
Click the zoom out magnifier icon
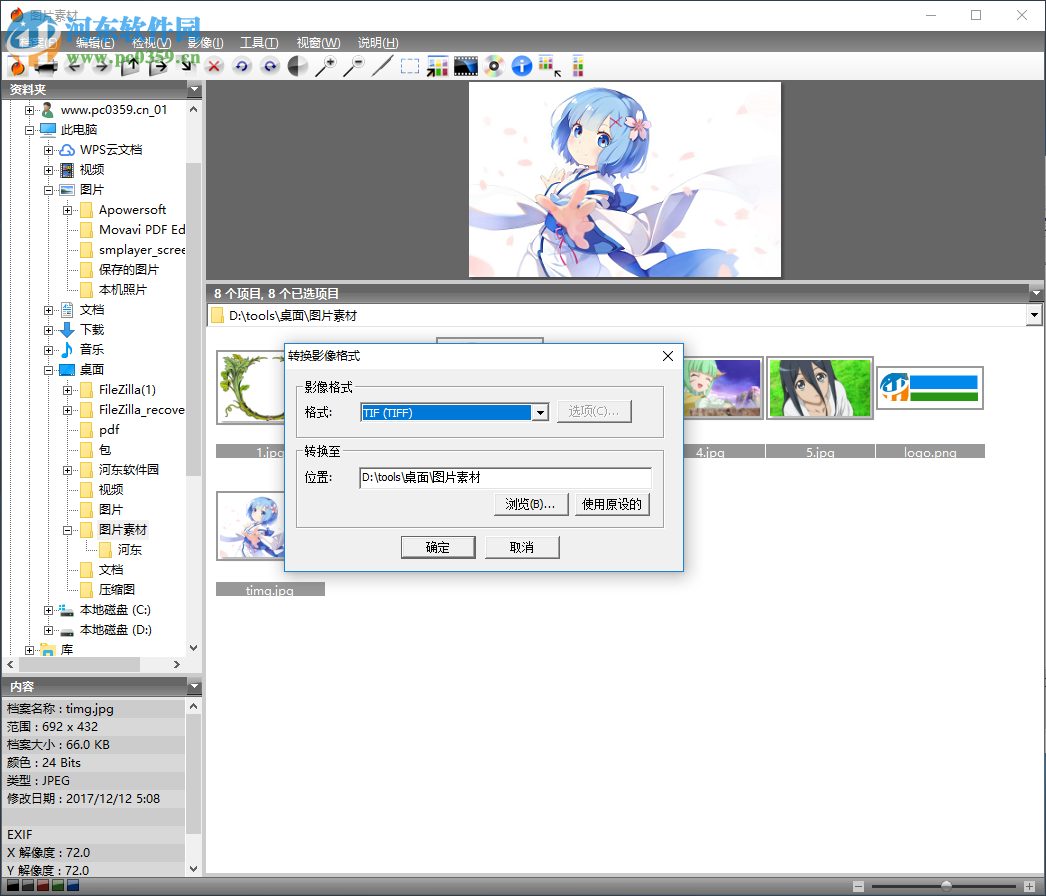pyautogui.click(x=354, y=66)
